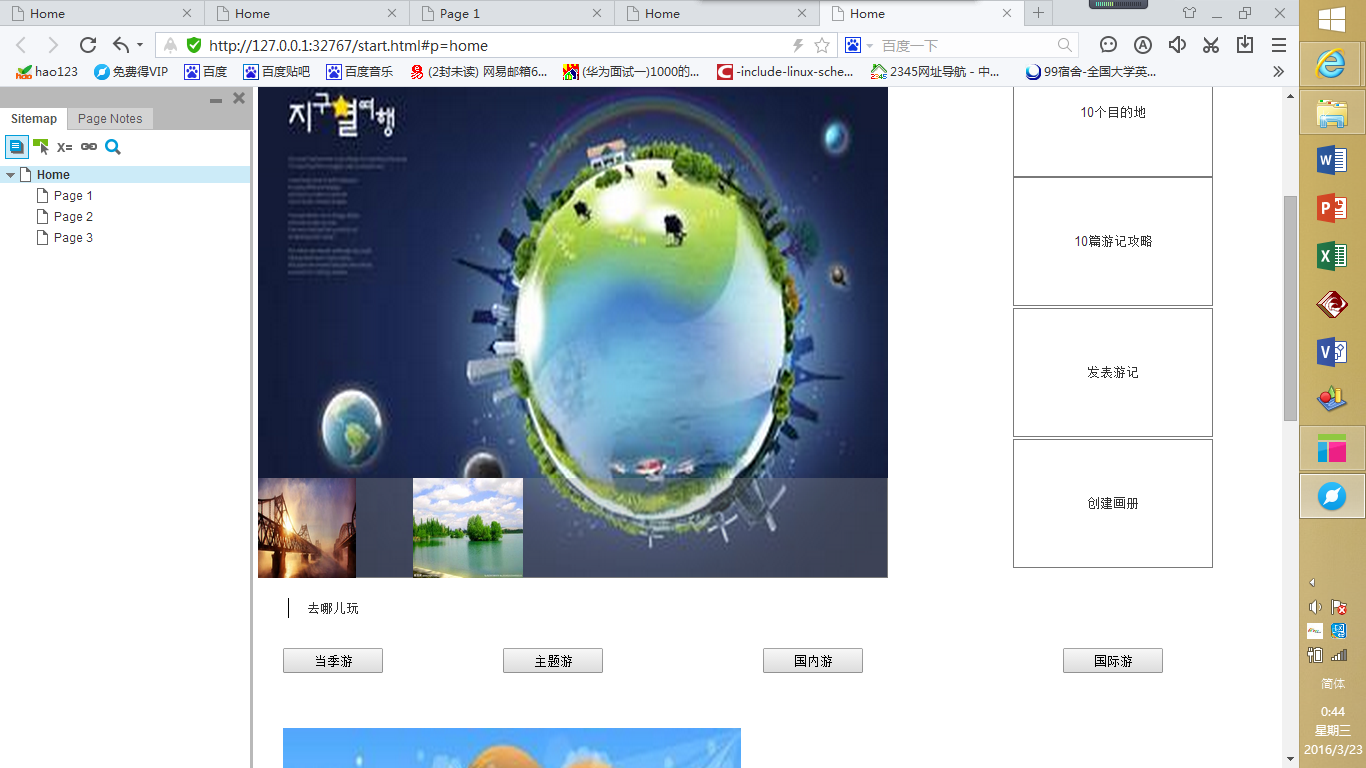Click the 国内游 button
Screen dimensions: 1366x768
click(x=813, y=661)
